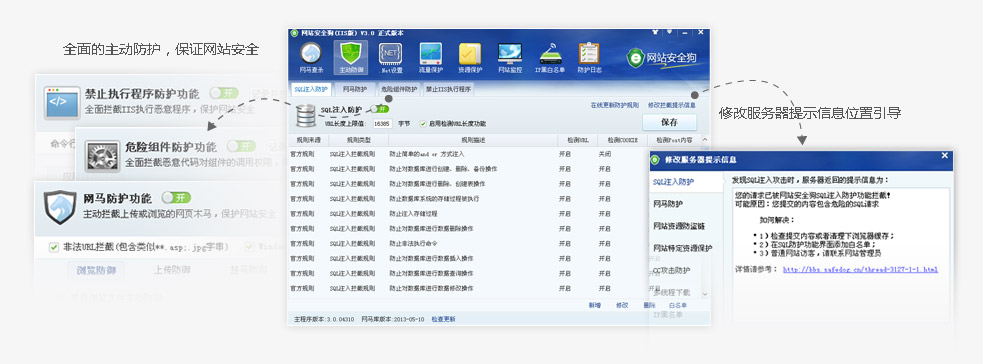Select CC攻击防护 in the dialog sidebar
This screenshot has width=983, height=364.
[671, 270]
